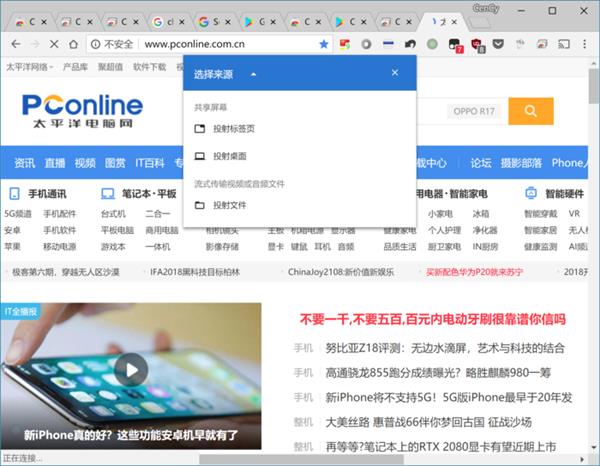This screenshot has width=600, height=466.
Task: Close the 选择来源 cast dialog
Action: [395, 73]
